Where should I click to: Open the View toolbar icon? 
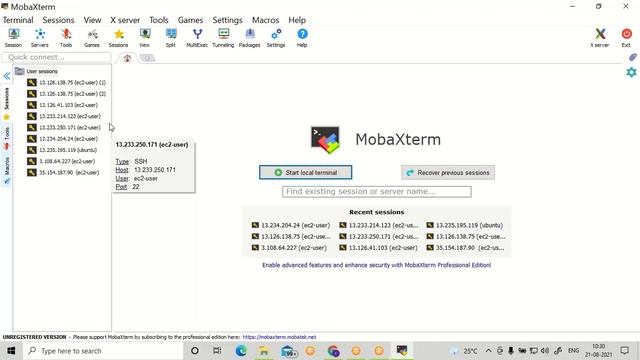144,38
